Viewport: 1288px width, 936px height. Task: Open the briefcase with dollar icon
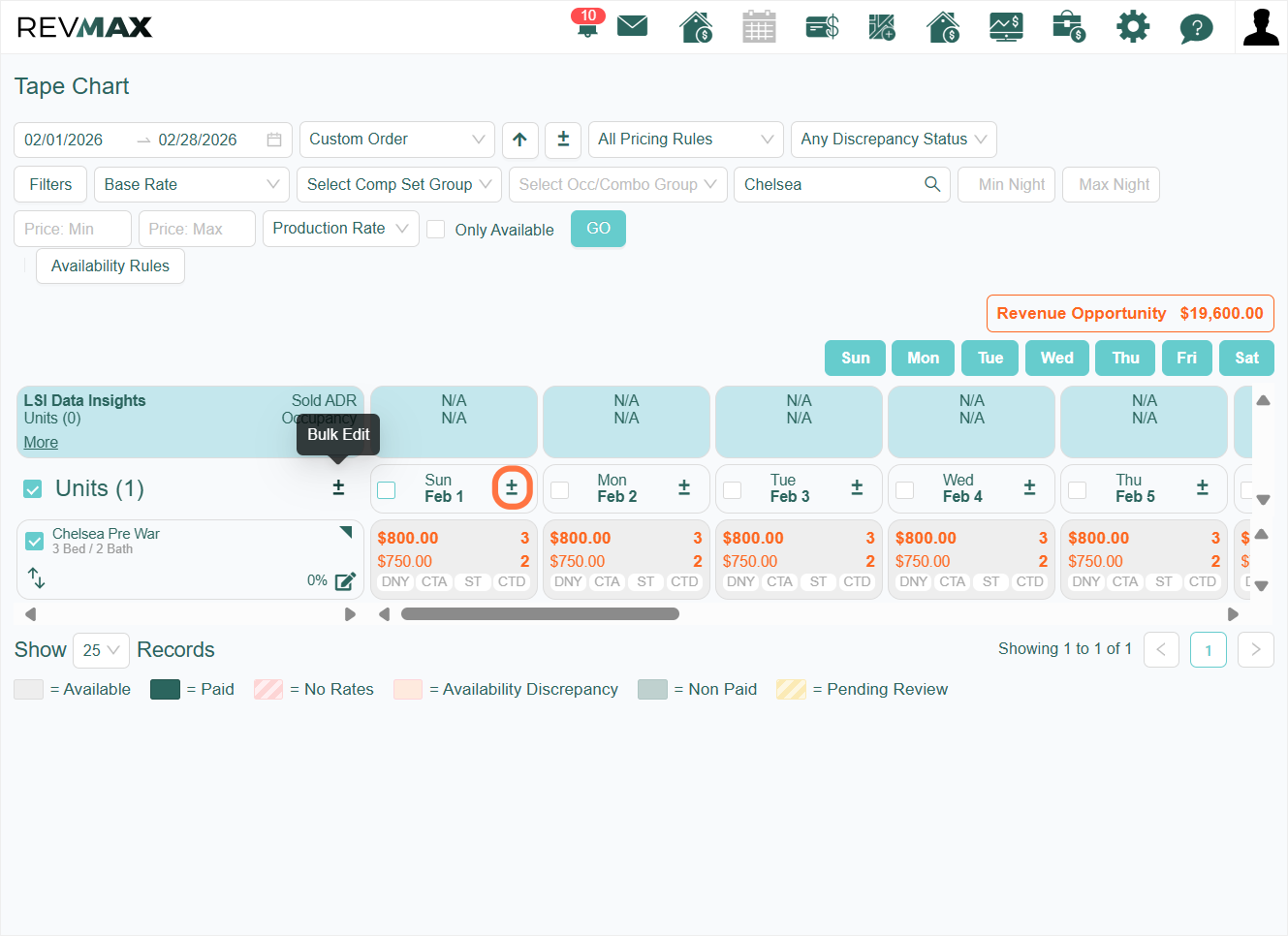point(1068,27)
